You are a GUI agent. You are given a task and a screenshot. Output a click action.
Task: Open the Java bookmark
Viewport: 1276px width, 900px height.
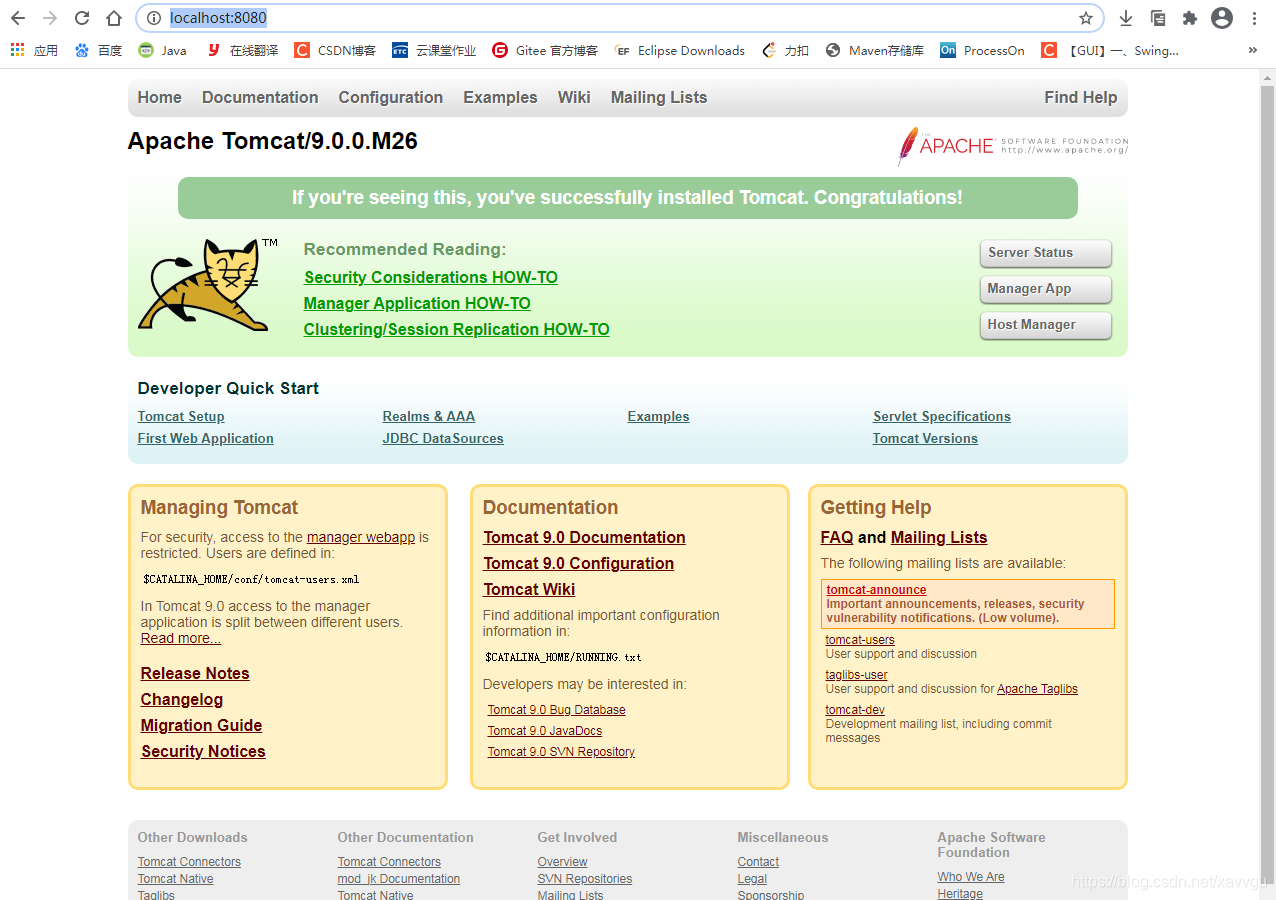162,50
